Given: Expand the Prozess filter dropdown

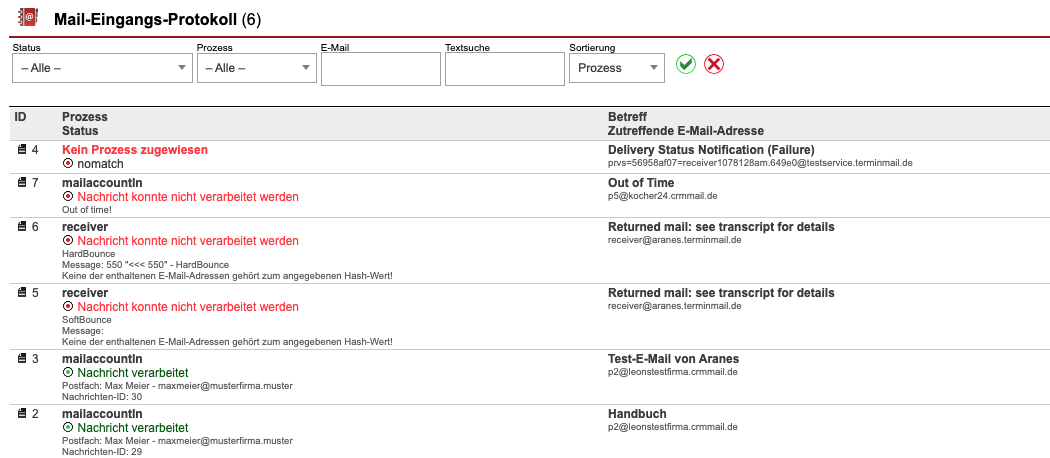Looking at the screenshot, I should 256,68.
